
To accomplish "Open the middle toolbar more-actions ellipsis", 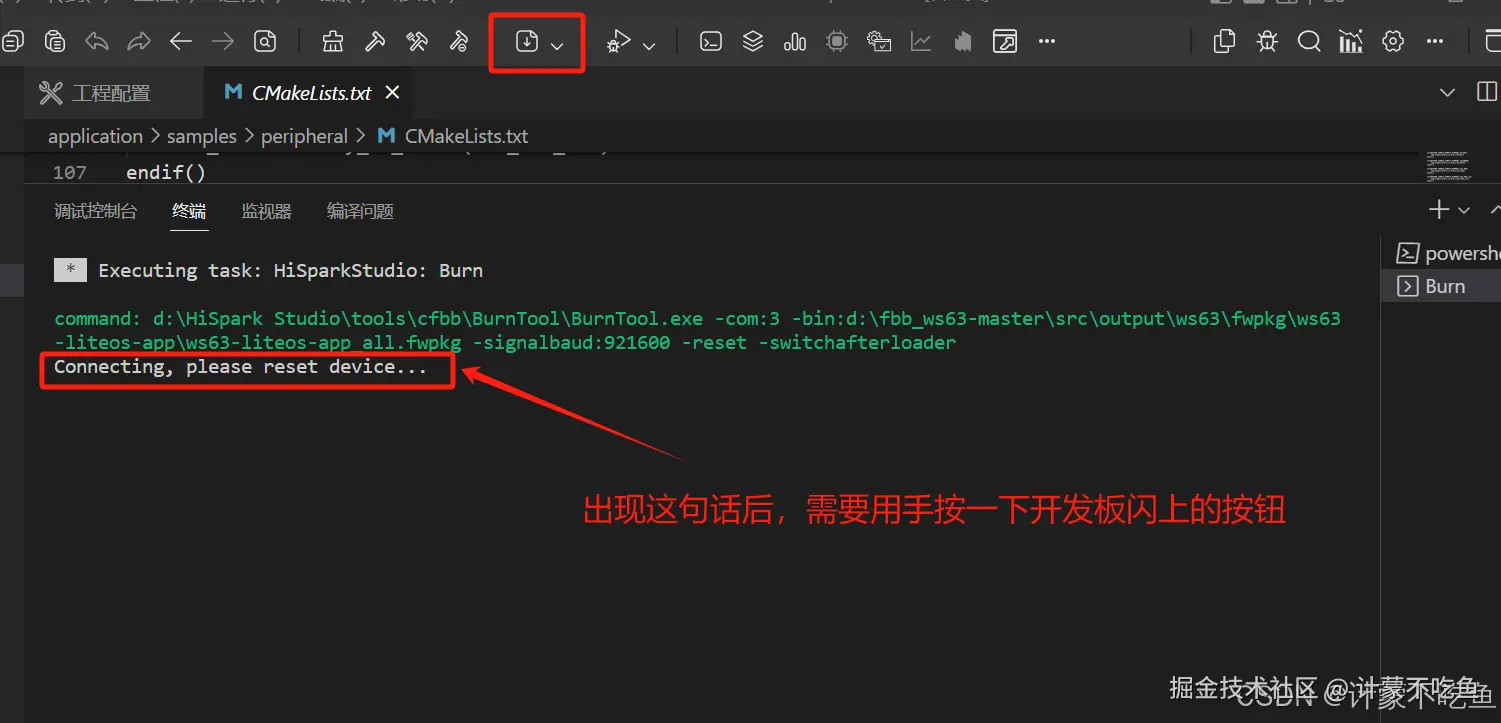I will (x=1047, y=41).
